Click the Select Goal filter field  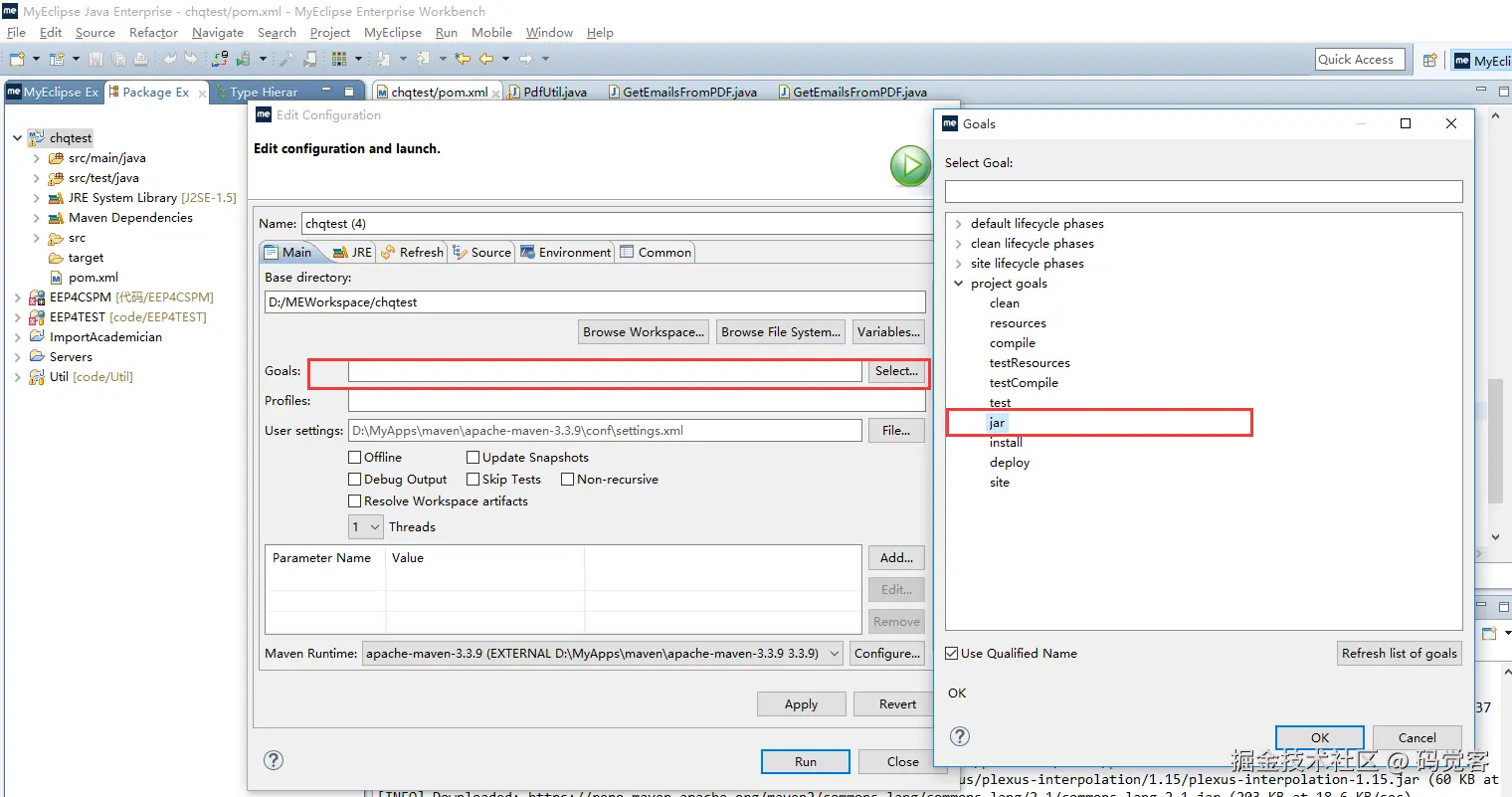point(1204,191)
